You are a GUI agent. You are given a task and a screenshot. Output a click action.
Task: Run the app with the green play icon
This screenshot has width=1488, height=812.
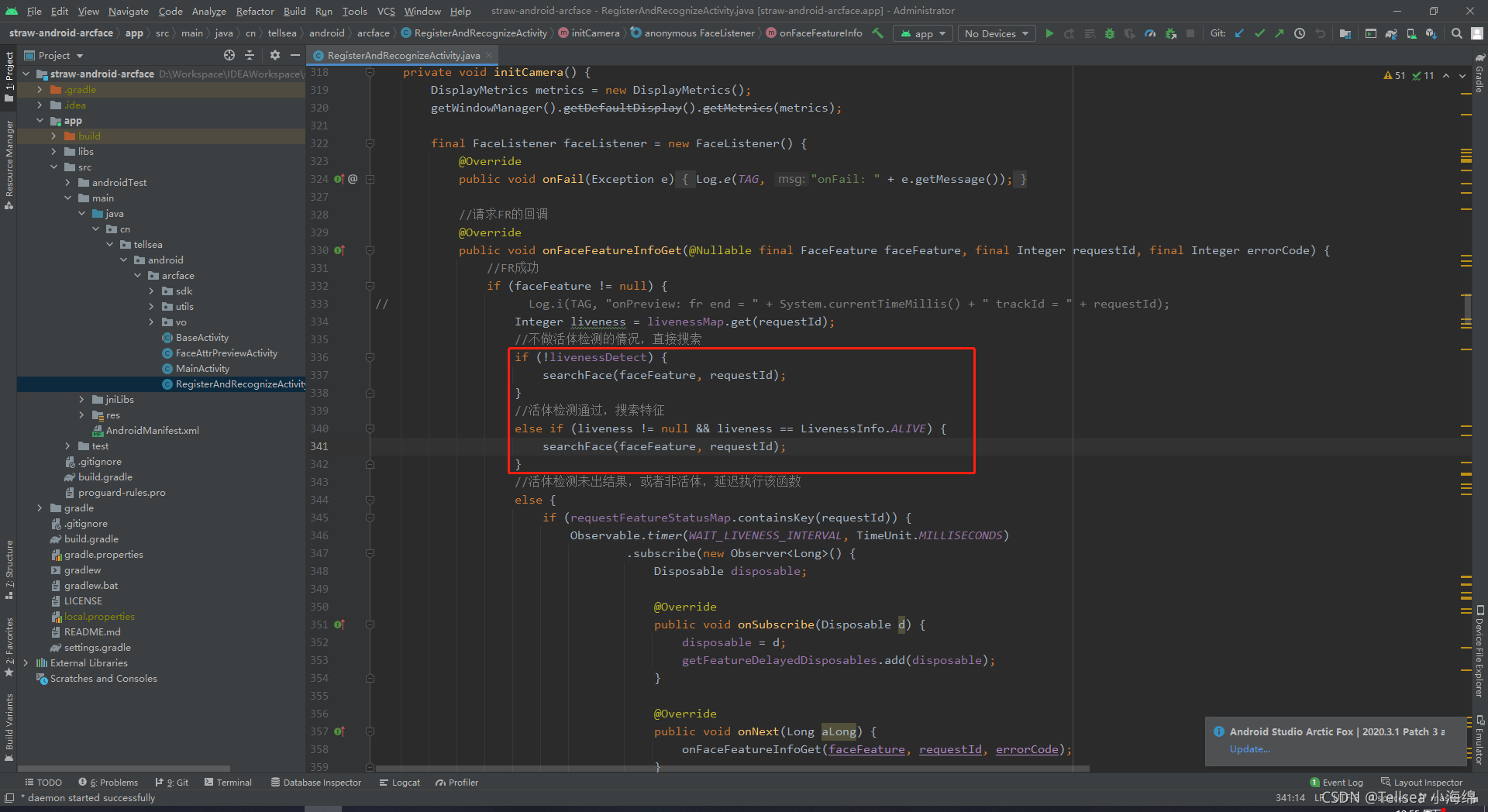[x=1049, y=33]
